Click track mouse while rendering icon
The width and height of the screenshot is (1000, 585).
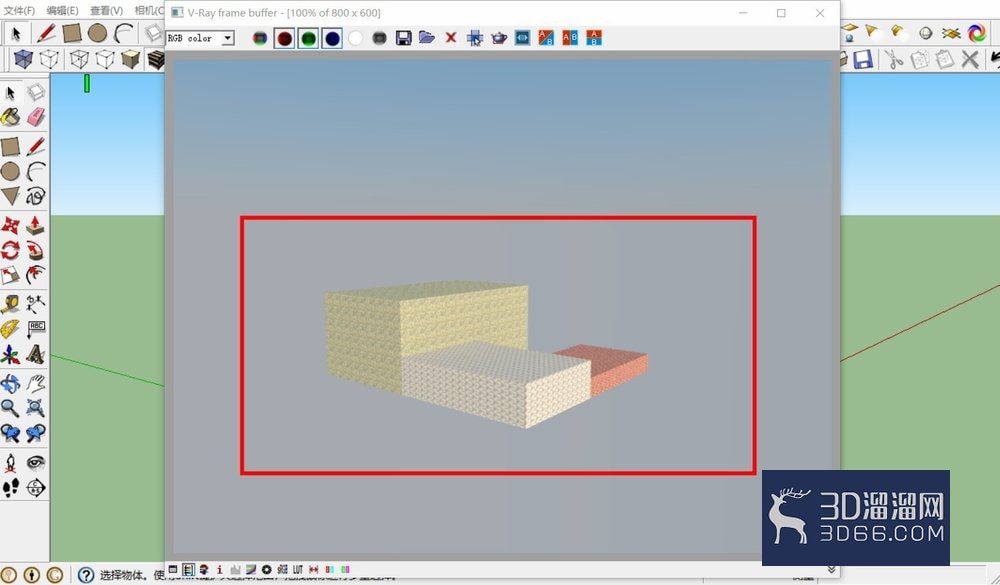pos(474,38)
